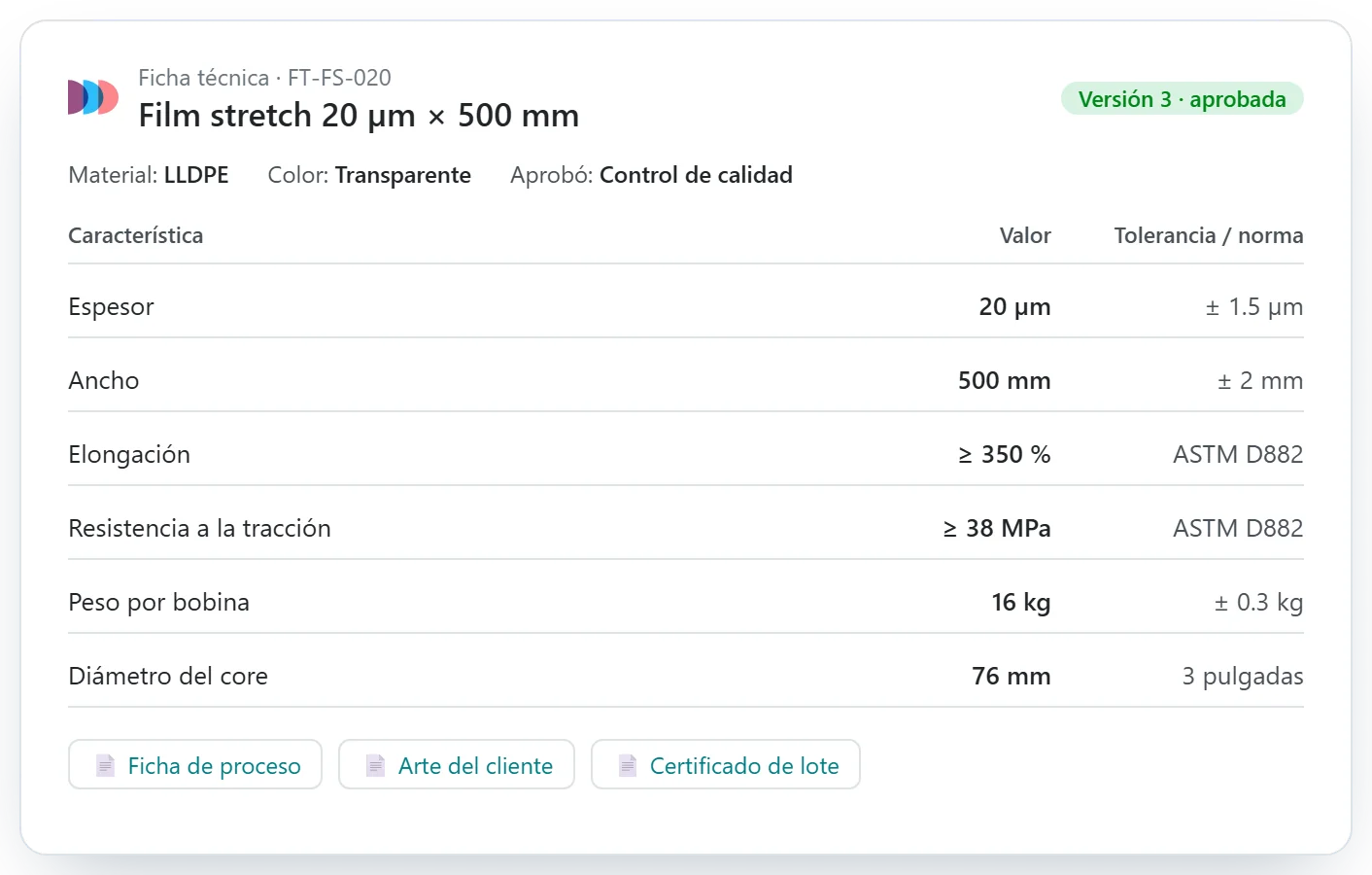The image size is (1372, 875).
Task: Click the document icon in Certificado de lote
Action: [628, 766]
